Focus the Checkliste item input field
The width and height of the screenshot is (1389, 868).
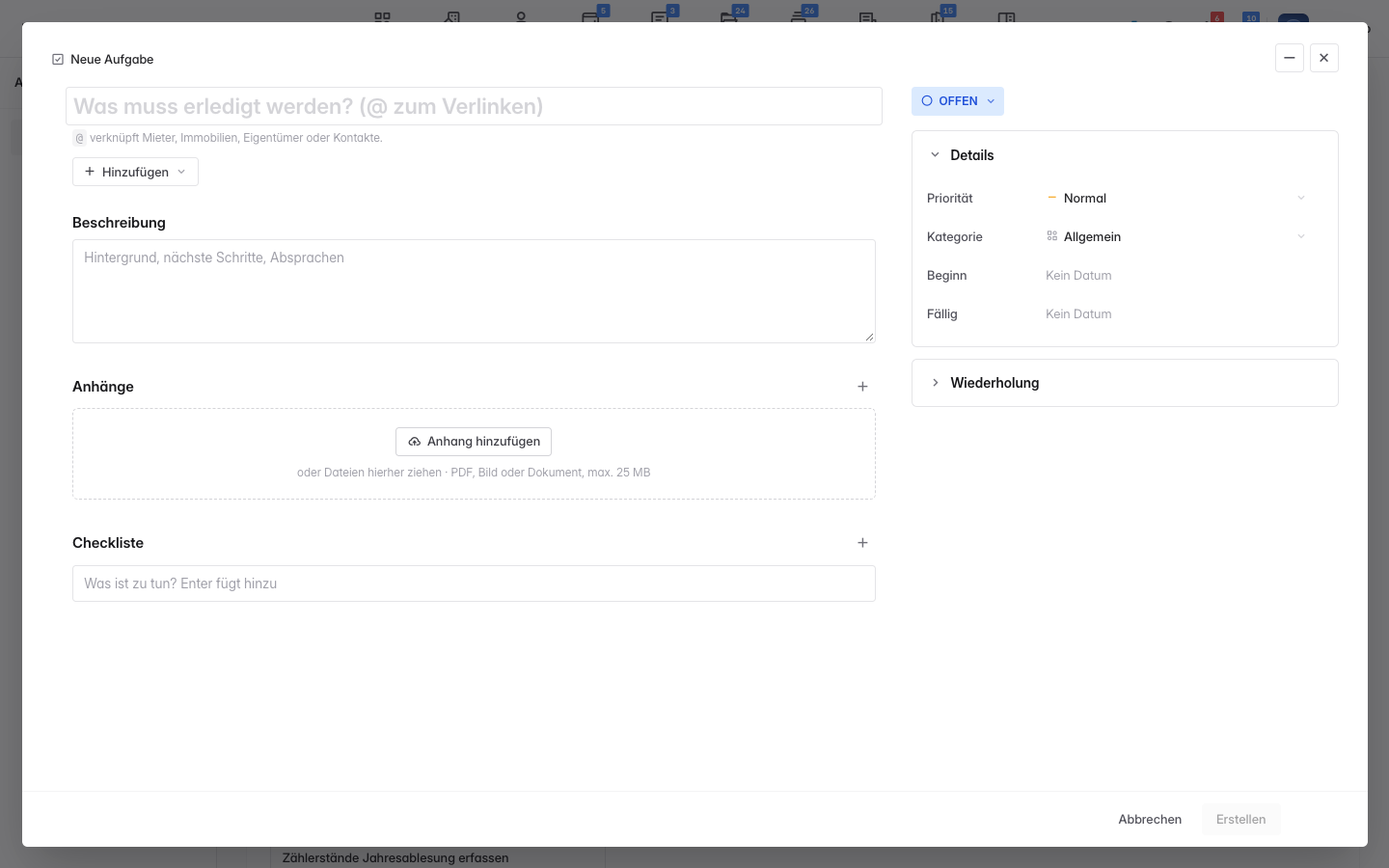coord(474,583)
